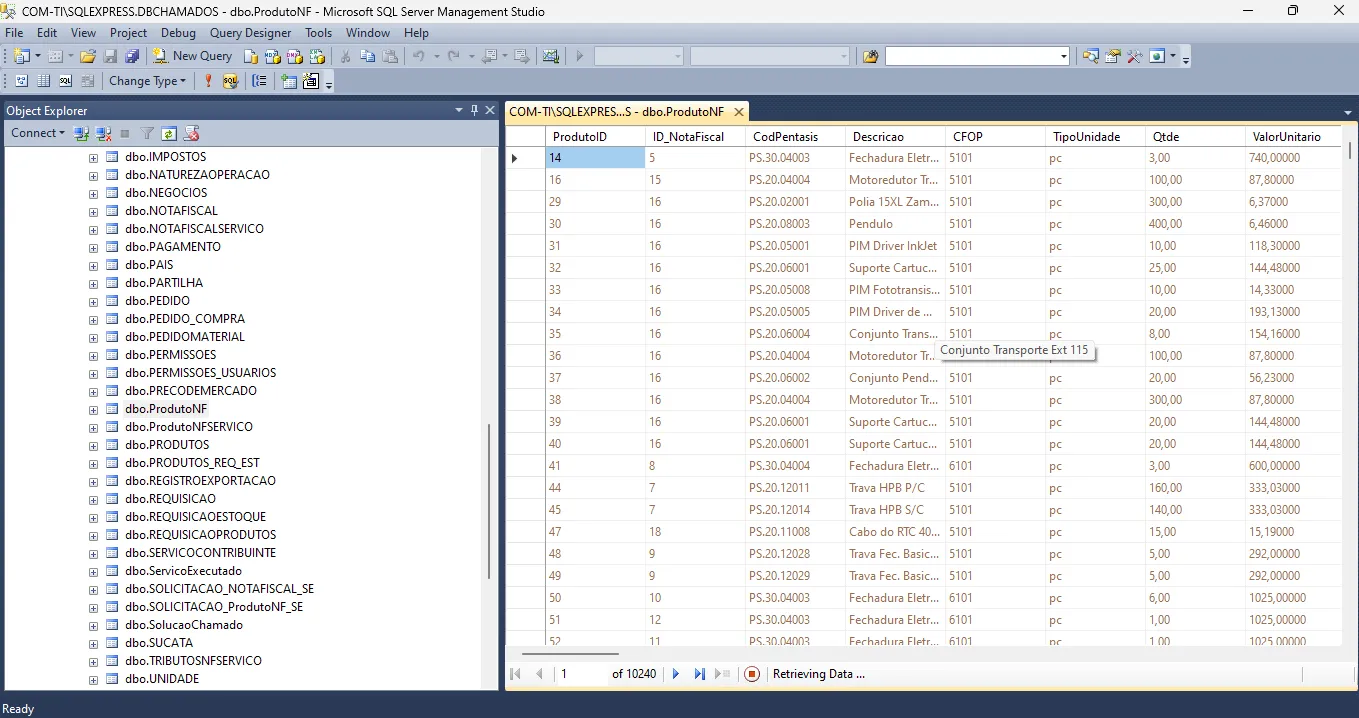
Task: Click the Activity Monitor icon
Action: (x=551, y=56)
